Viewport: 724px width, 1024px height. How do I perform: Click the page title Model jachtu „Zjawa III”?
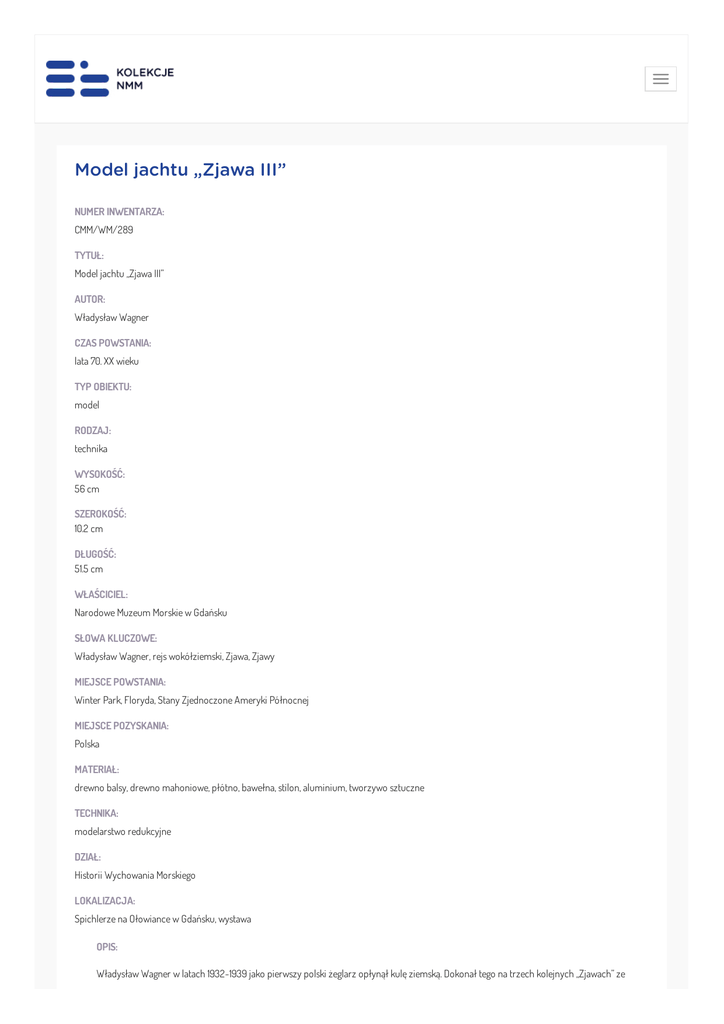180,170
